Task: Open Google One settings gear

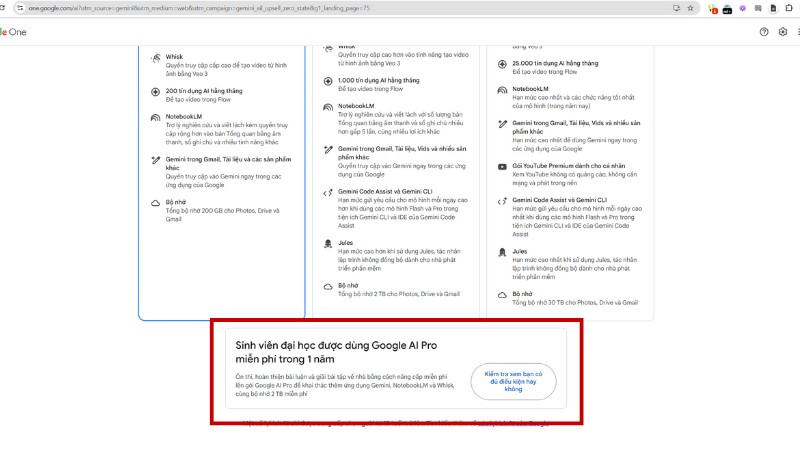Action: [783, 32]
